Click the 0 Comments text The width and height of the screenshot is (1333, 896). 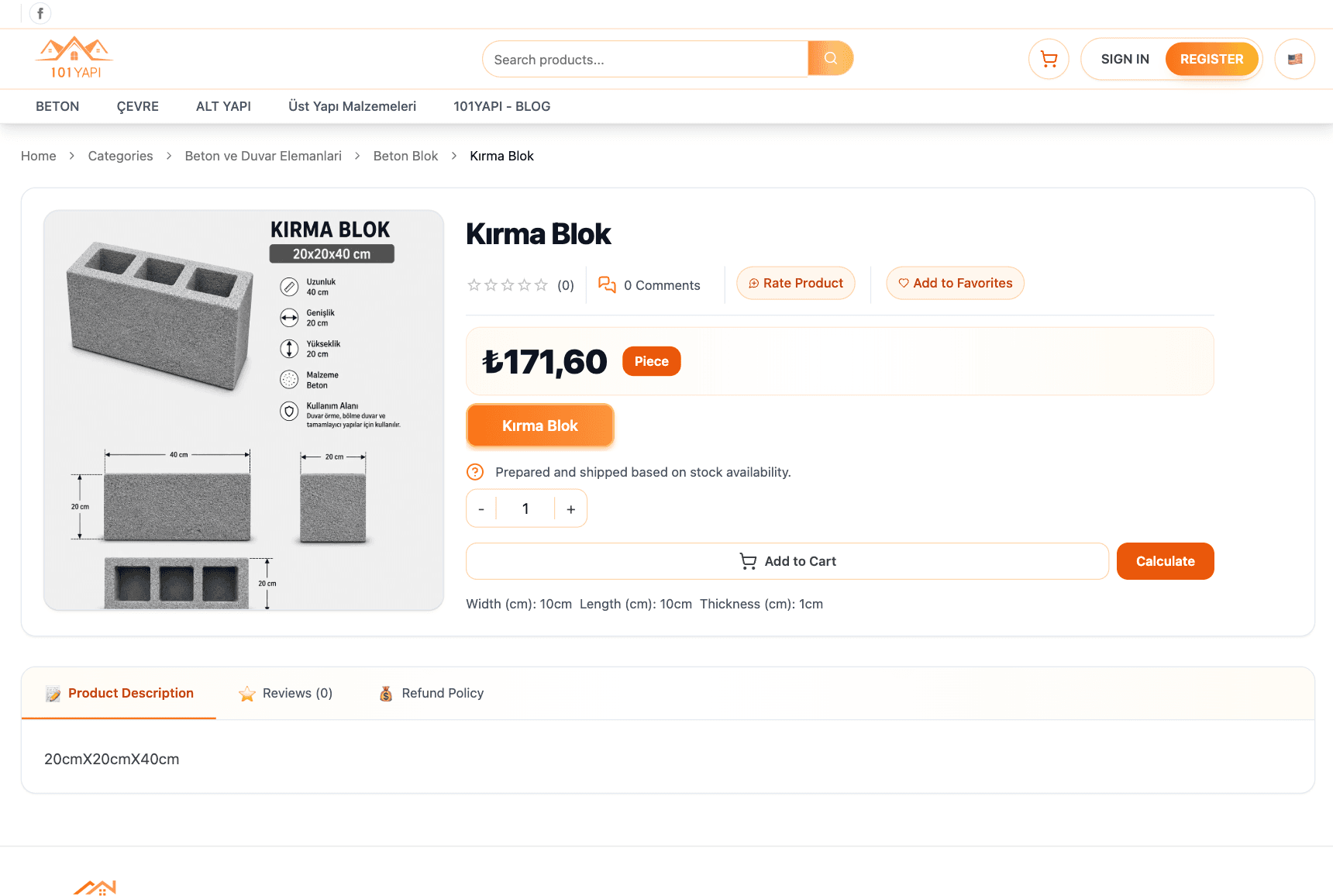coord(662,285)
